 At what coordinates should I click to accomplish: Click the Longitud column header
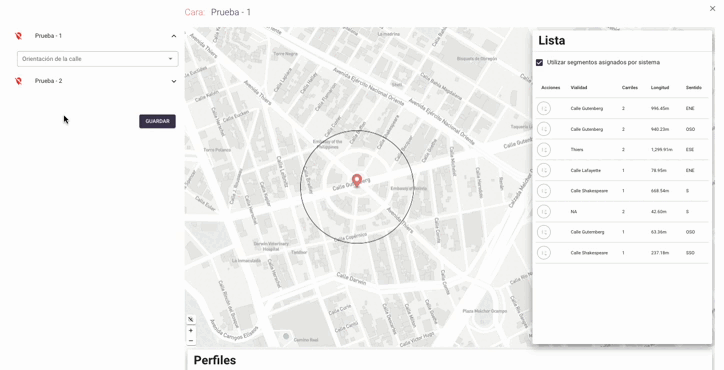pyautogui.click(x=660, y=87)
